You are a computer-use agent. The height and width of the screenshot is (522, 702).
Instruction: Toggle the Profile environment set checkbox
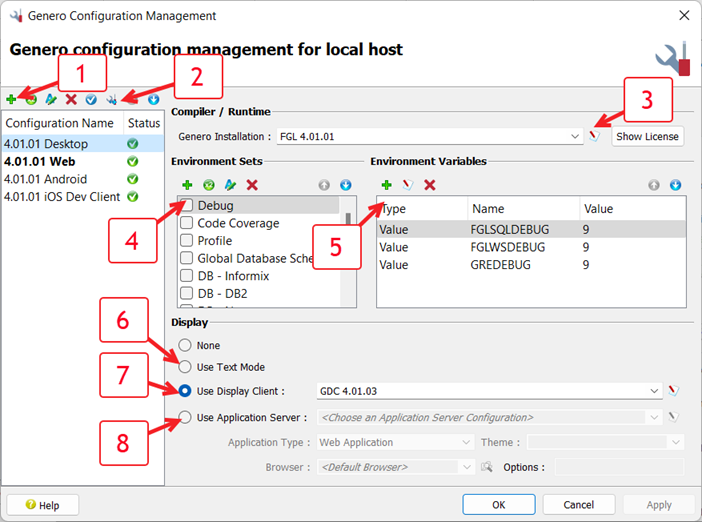point(186,240)
